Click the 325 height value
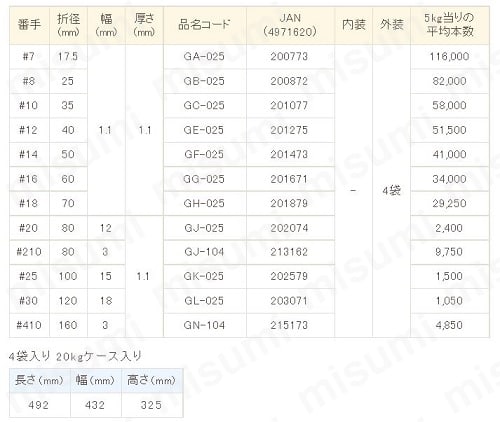This screenshot has width=500, height=422. (x=151, y=405)
